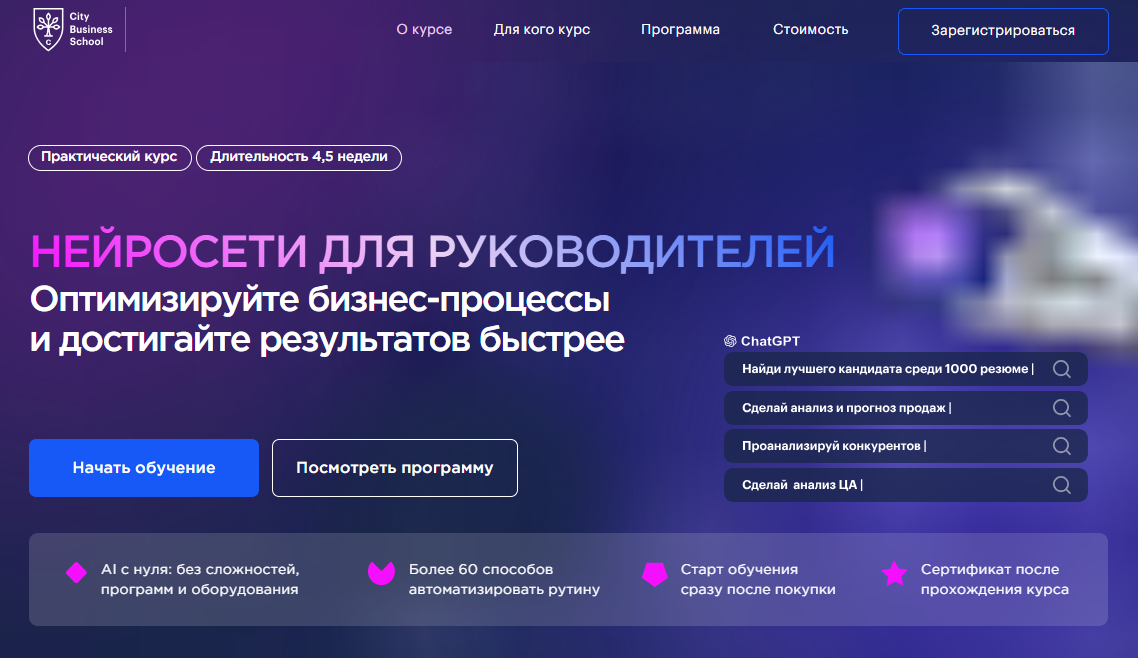The height and width of the screenshot is (658, 1138).
Task: Click pink icon beside 'Более 60 способов'
Action: pyautogui.click(x=381, y=573)
